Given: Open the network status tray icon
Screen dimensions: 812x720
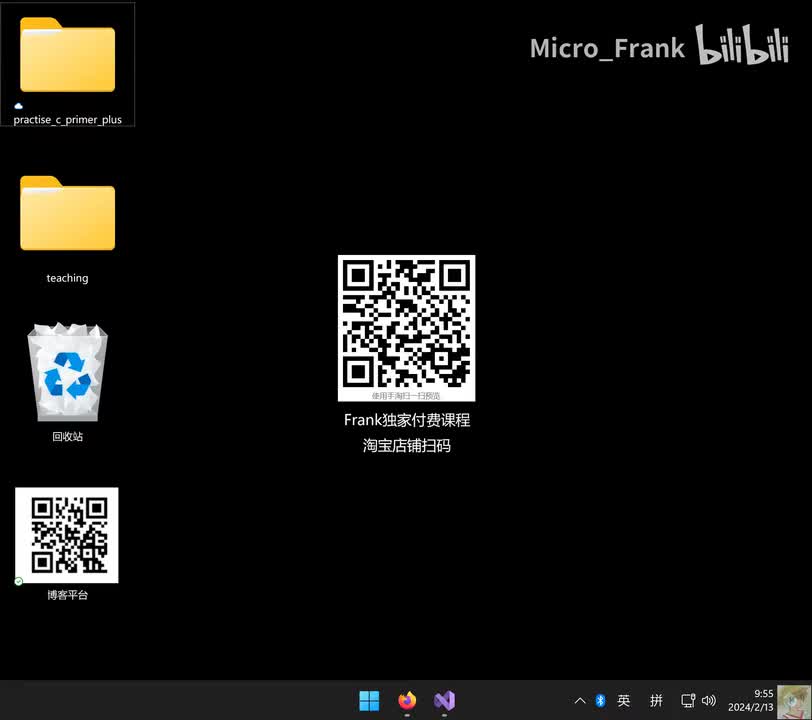Looking at the screenshot, I should tap(688, 701).
